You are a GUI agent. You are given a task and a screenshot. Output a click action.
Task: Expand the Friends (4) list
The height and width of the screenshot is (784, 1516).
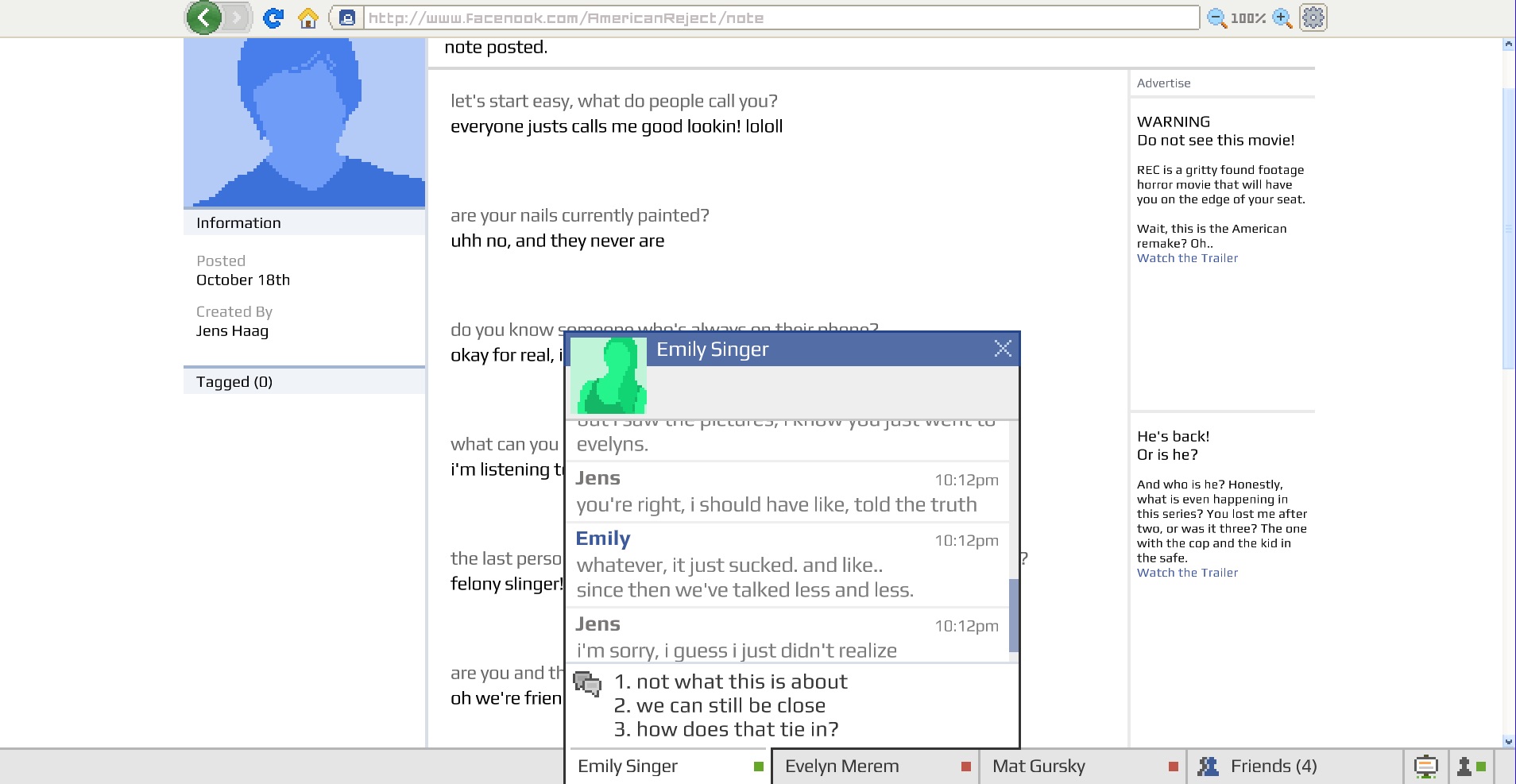(1272, 767)
